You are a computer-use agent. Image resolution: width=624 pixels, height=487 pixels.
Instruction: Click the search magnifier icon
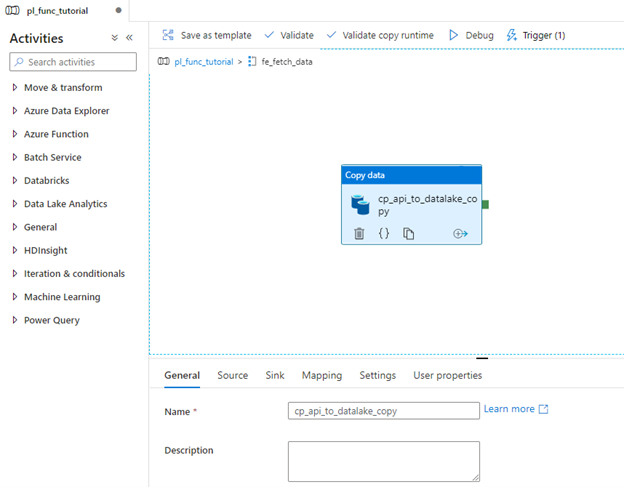pyautogui.click(x=19, y=62)
